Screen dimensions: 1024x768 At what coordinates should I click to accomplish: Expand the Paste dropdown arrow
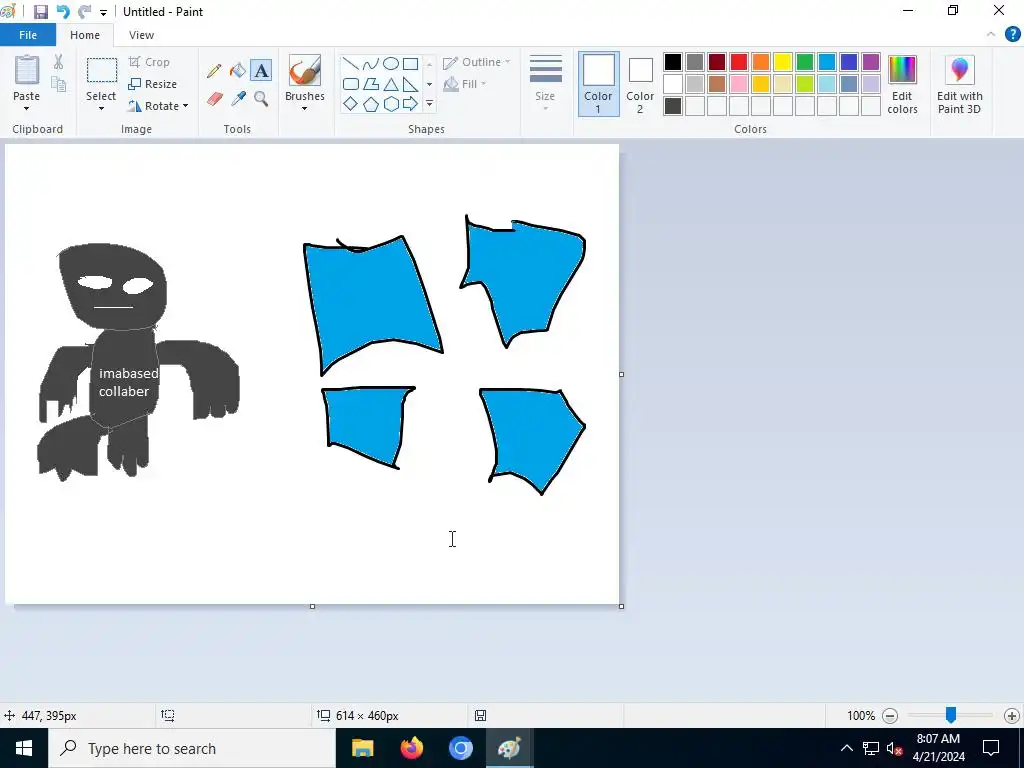tap(26, 108)
